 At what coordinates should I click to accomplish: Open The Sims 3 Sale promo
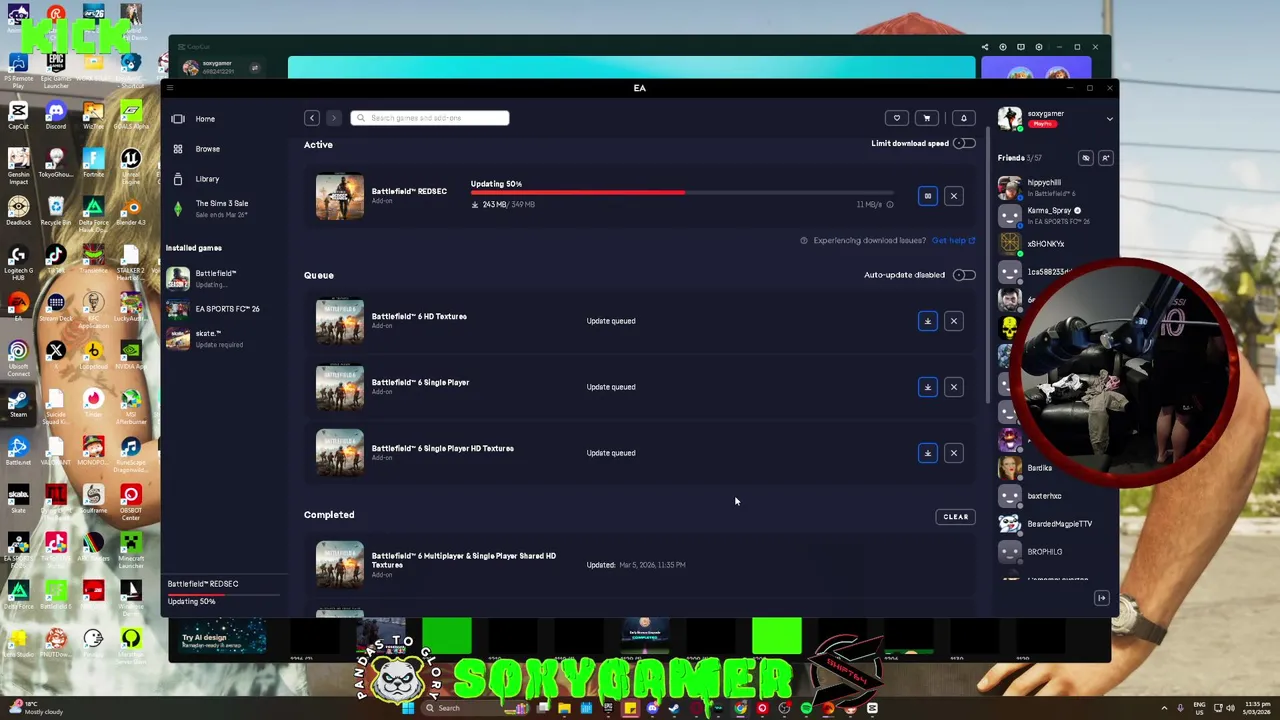[220, 208]
